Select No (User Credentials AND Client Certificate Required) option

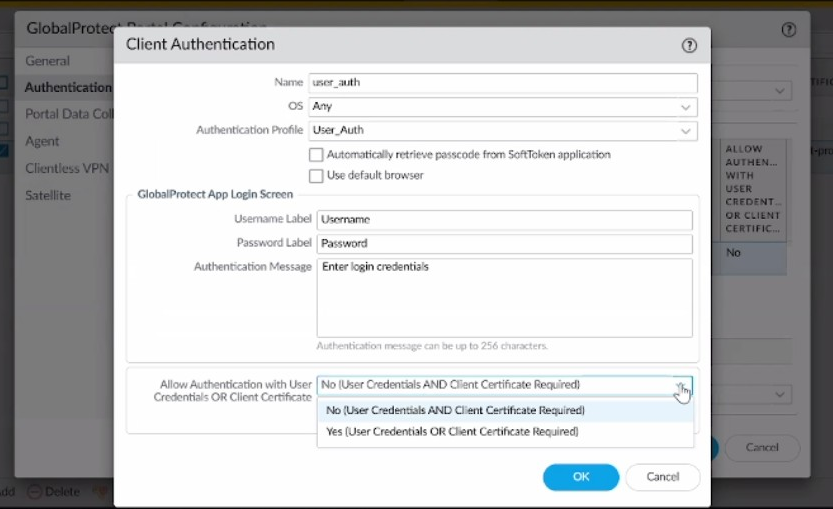[x=505, y=410]
